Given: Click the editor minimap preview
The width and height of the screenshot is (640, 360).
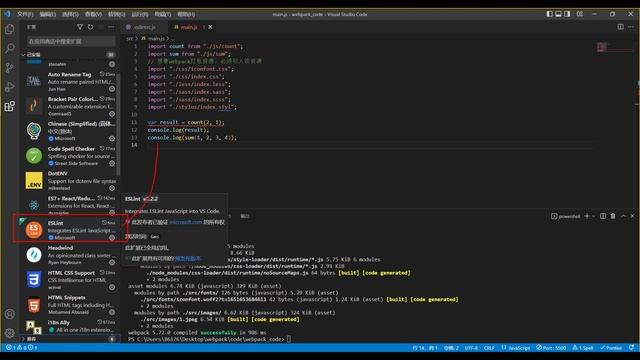Looking at the screenshot, I should [x=614, y=47].
